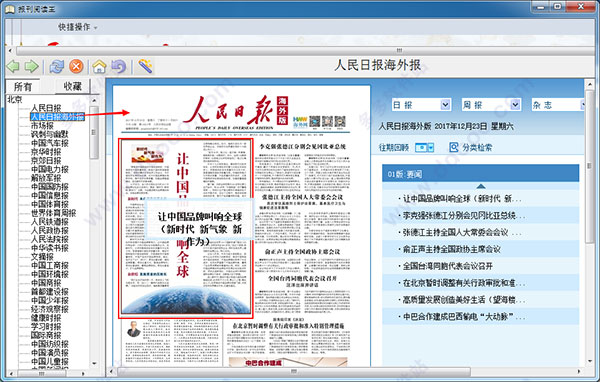Open the 快捷操作 menu

point(77,27)
